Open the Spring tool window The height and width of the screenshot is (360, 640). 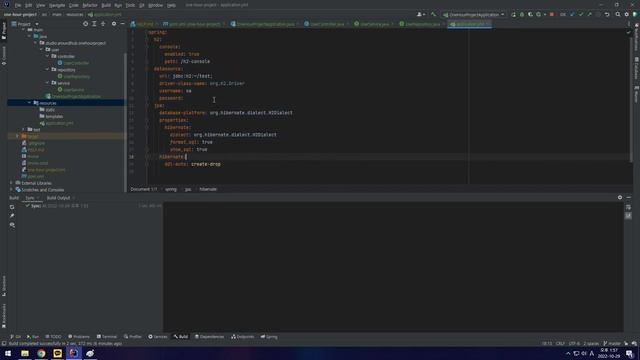point(269,337)
